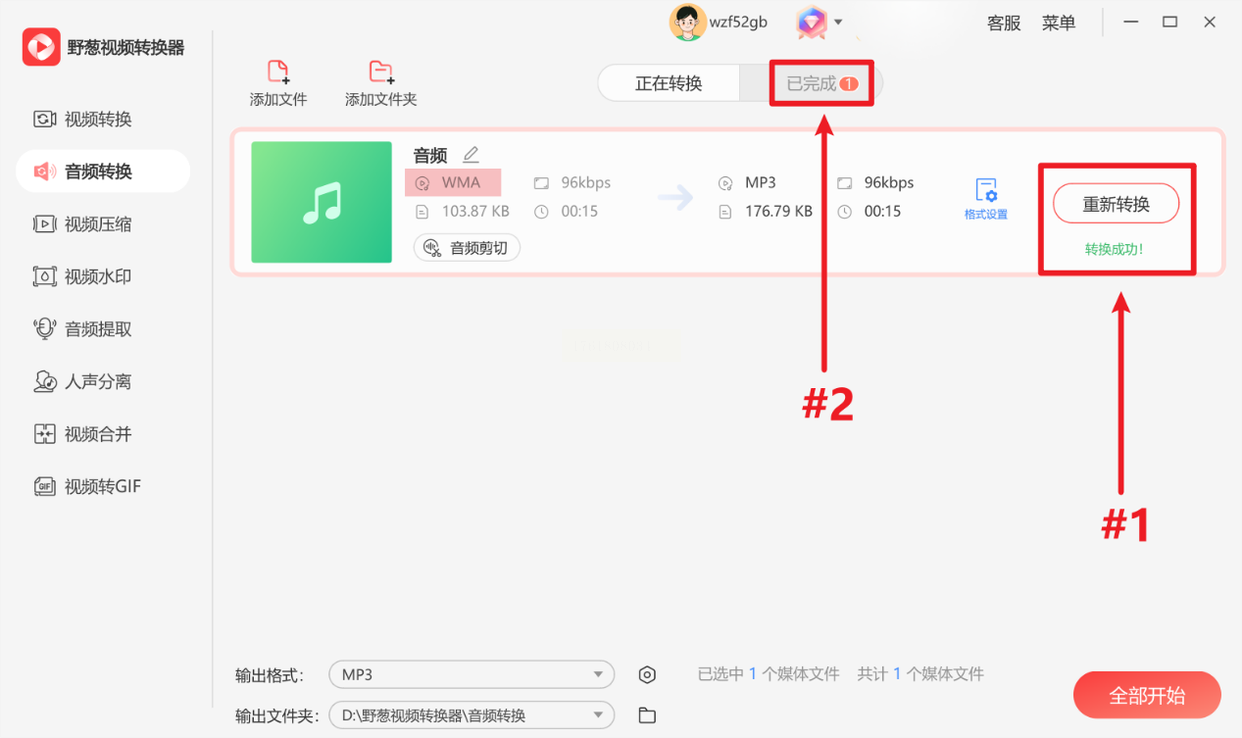Click the target MP3 format label
This screenshot has height=738, width=1242.
(761, 182)
